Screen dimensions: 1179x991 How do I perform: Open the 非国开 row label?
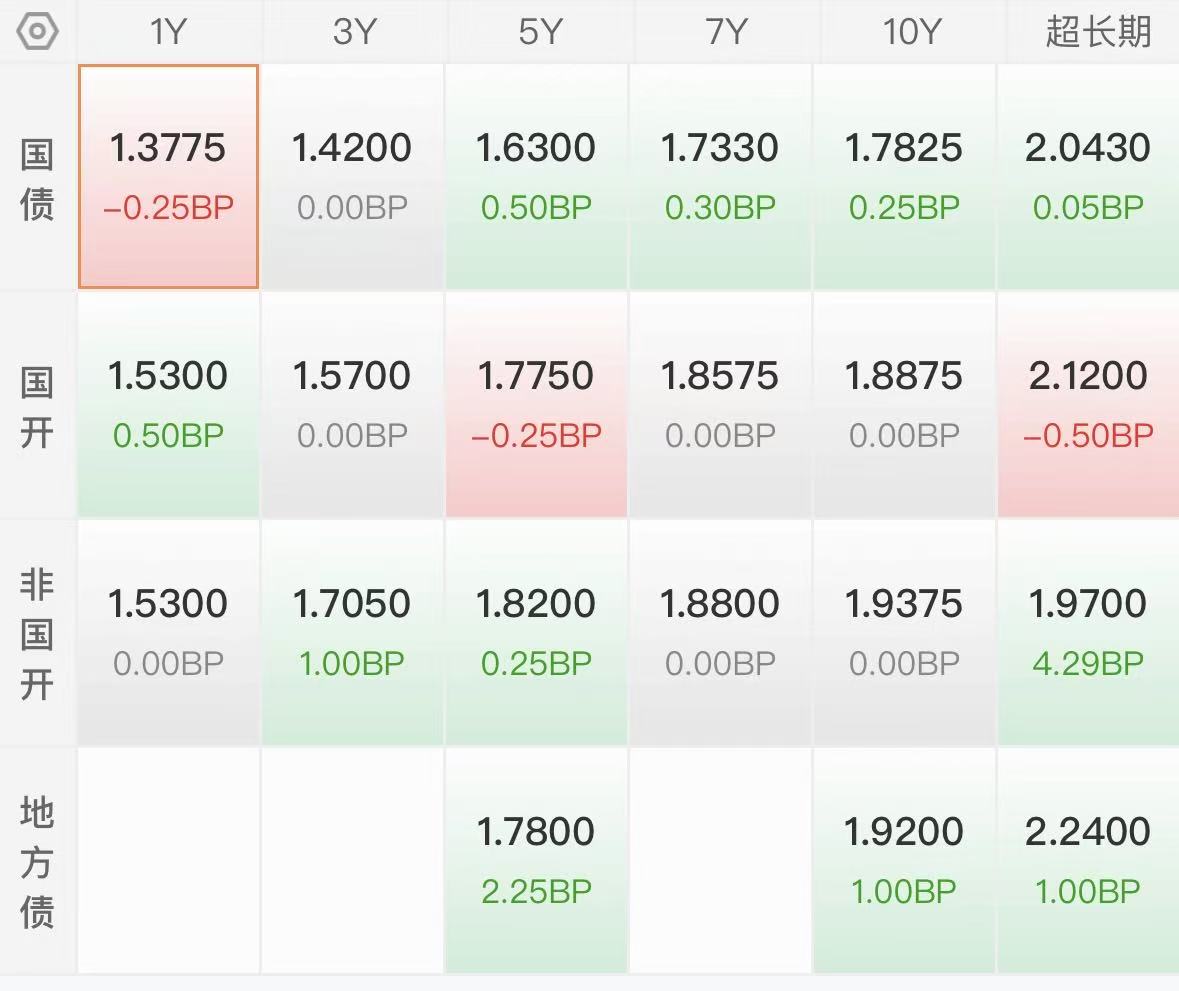37,635
